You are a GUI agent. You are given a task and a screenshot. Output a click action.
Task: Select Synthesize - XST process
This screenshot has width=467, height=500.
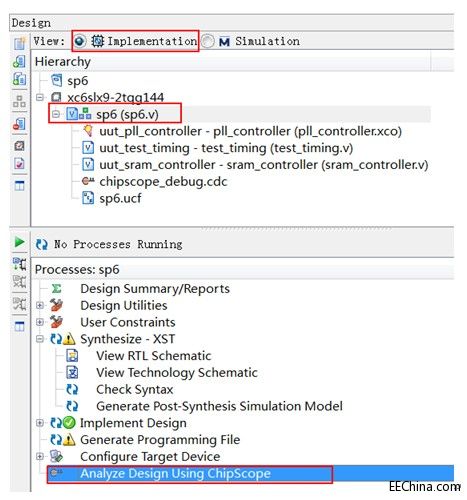(127, 339)
